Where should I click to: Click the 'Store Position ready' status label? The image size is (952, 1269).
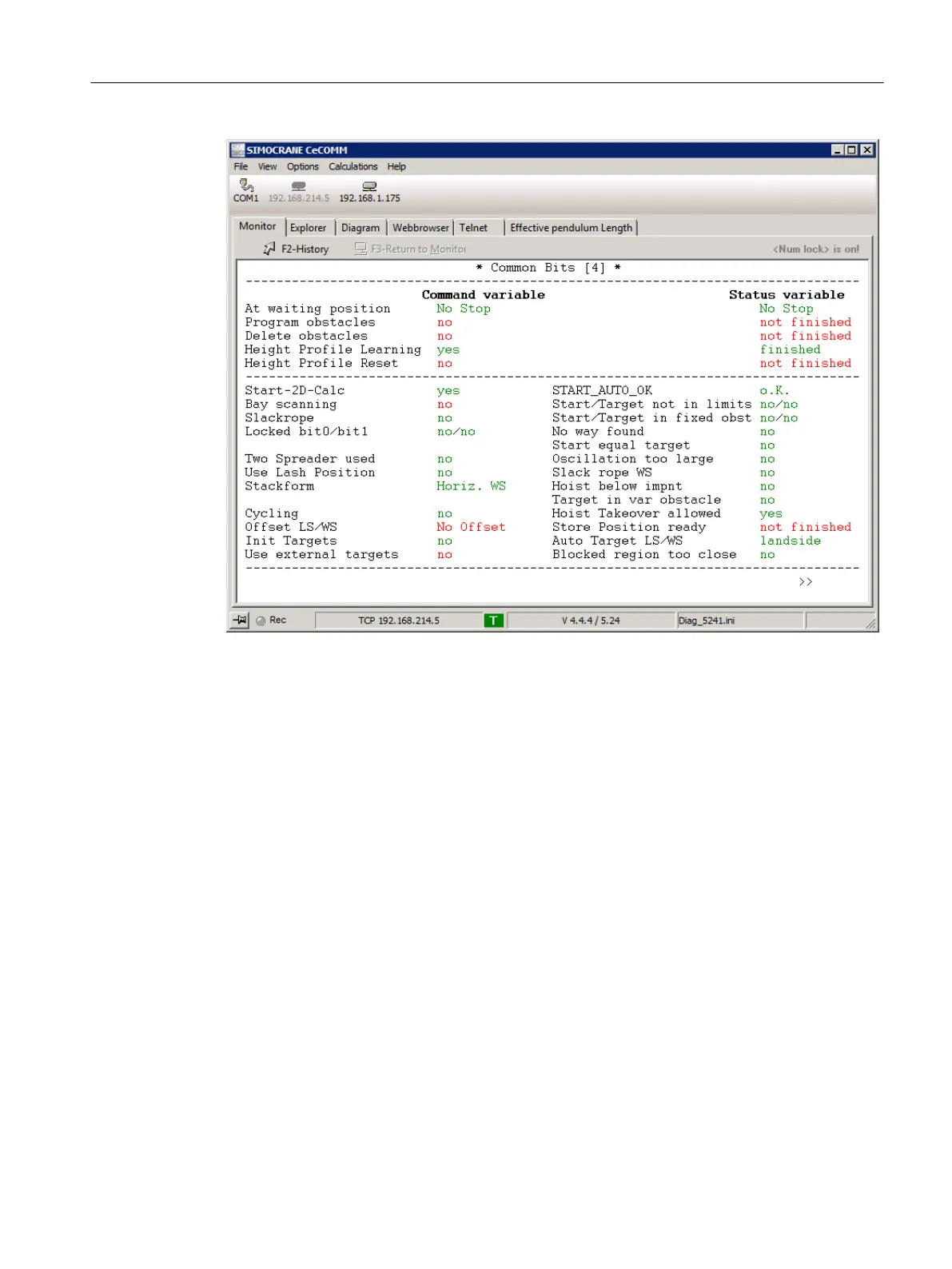pos(629,527)
